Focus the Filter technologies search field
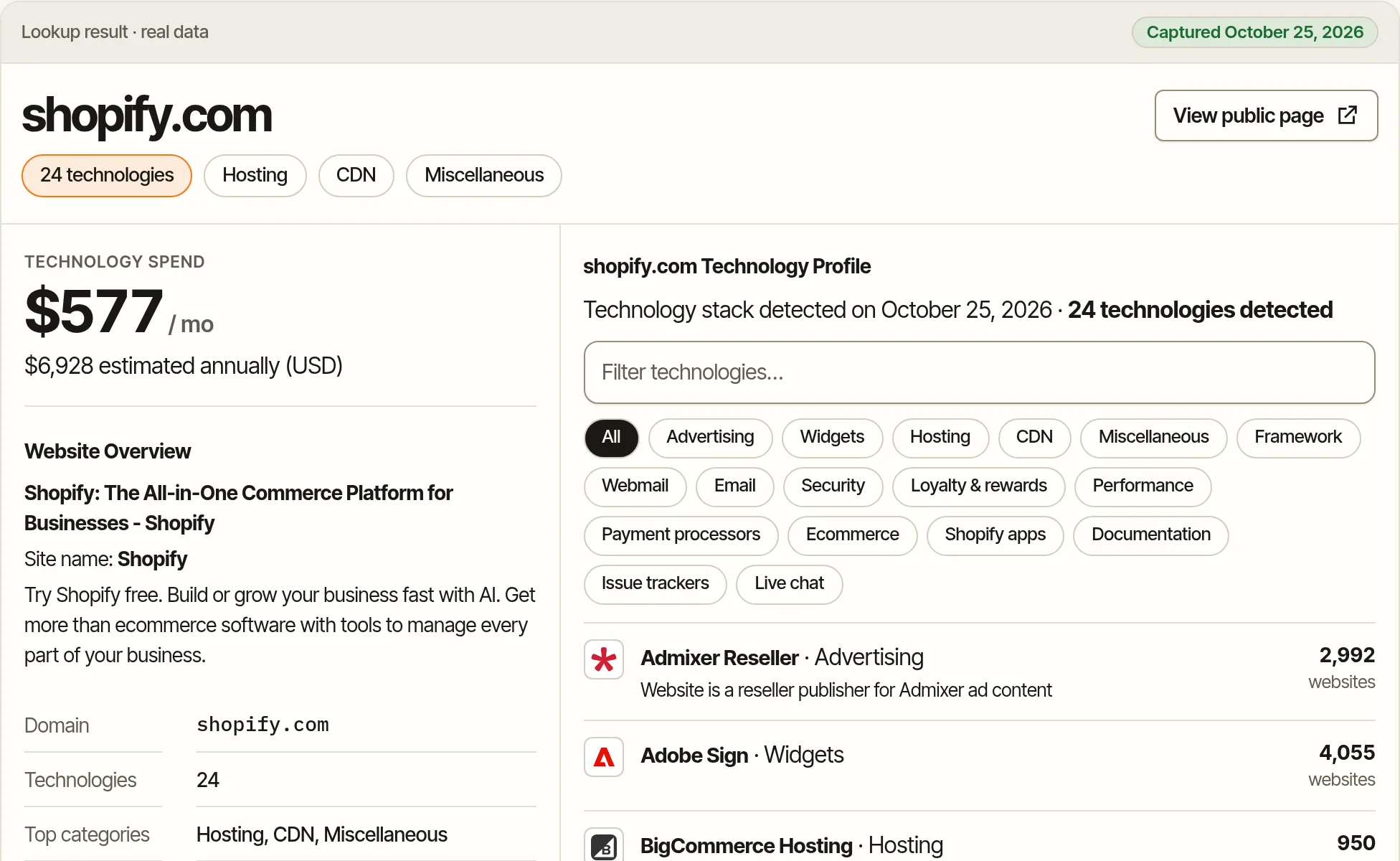Viewport: 1400px width, 861px height. (x=979, y=372)
